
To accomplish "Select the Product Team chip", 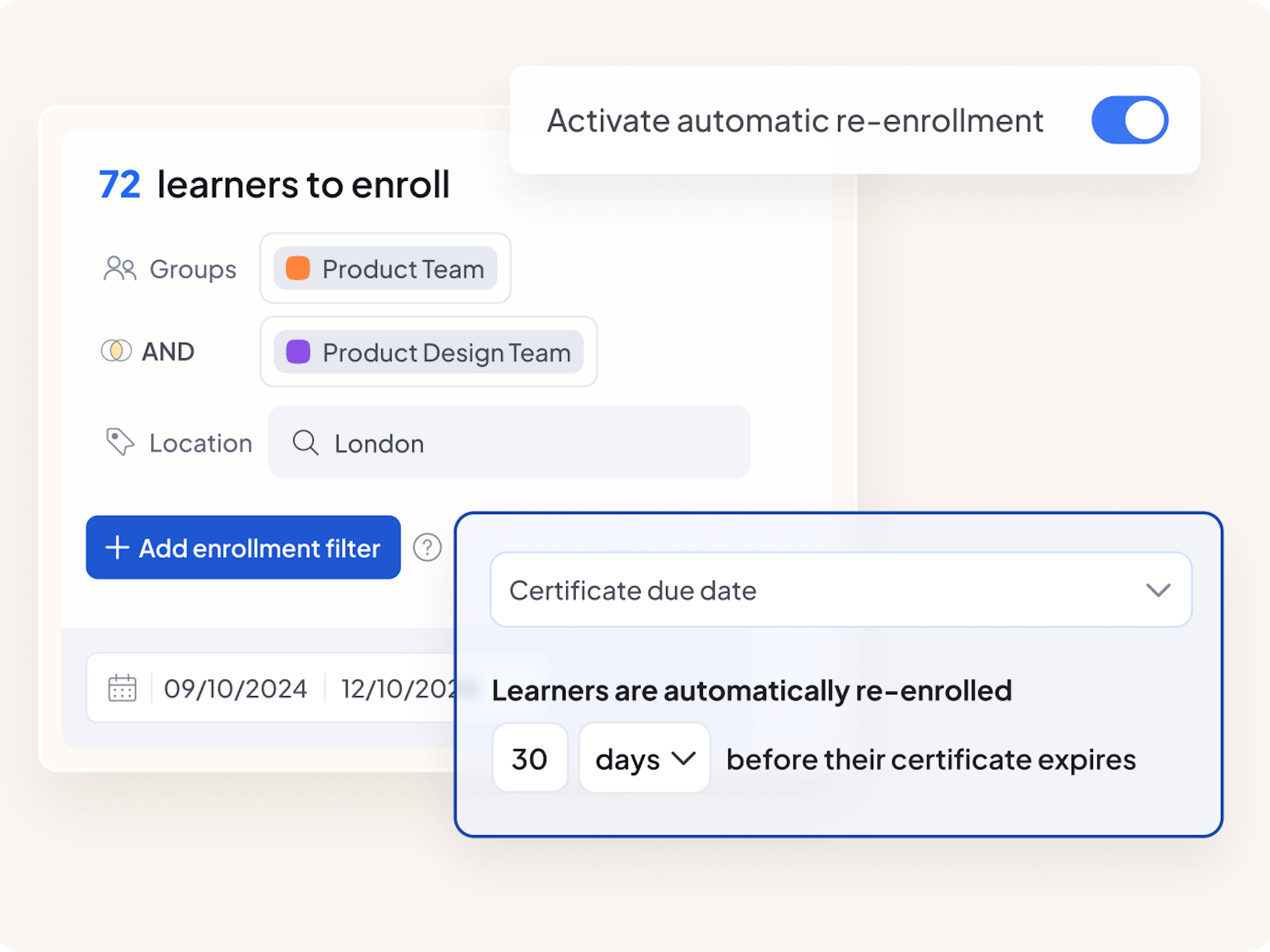I will click(402, 269).
